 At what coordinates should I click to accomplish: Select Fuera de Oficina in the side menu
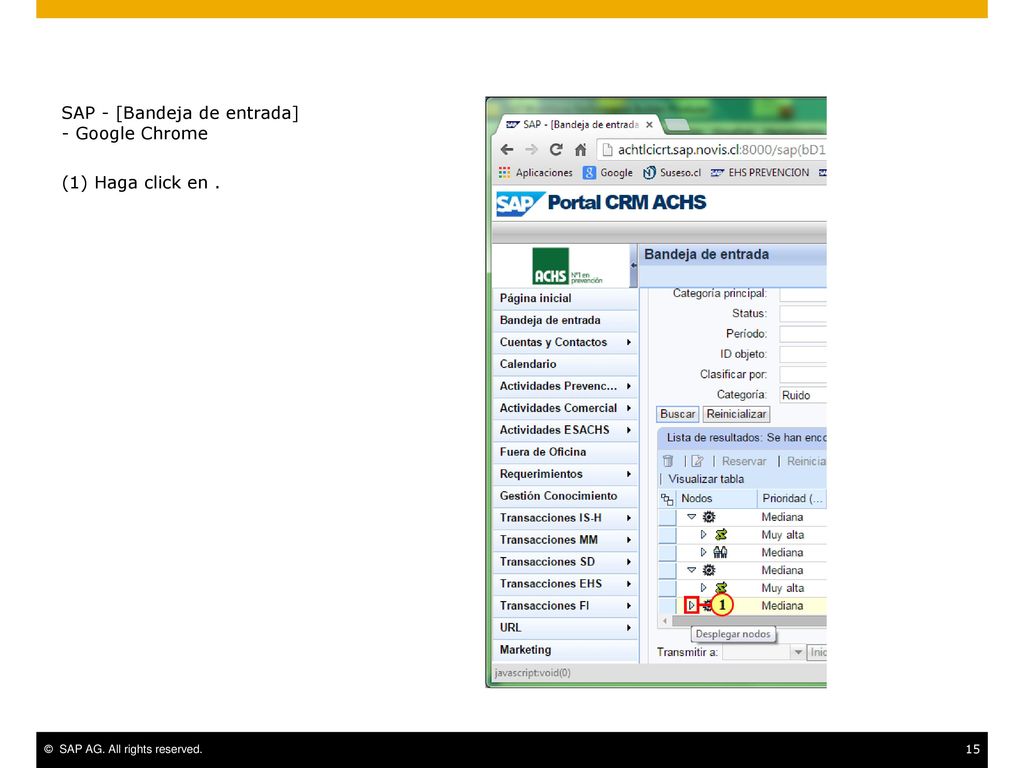pos(565,452)
